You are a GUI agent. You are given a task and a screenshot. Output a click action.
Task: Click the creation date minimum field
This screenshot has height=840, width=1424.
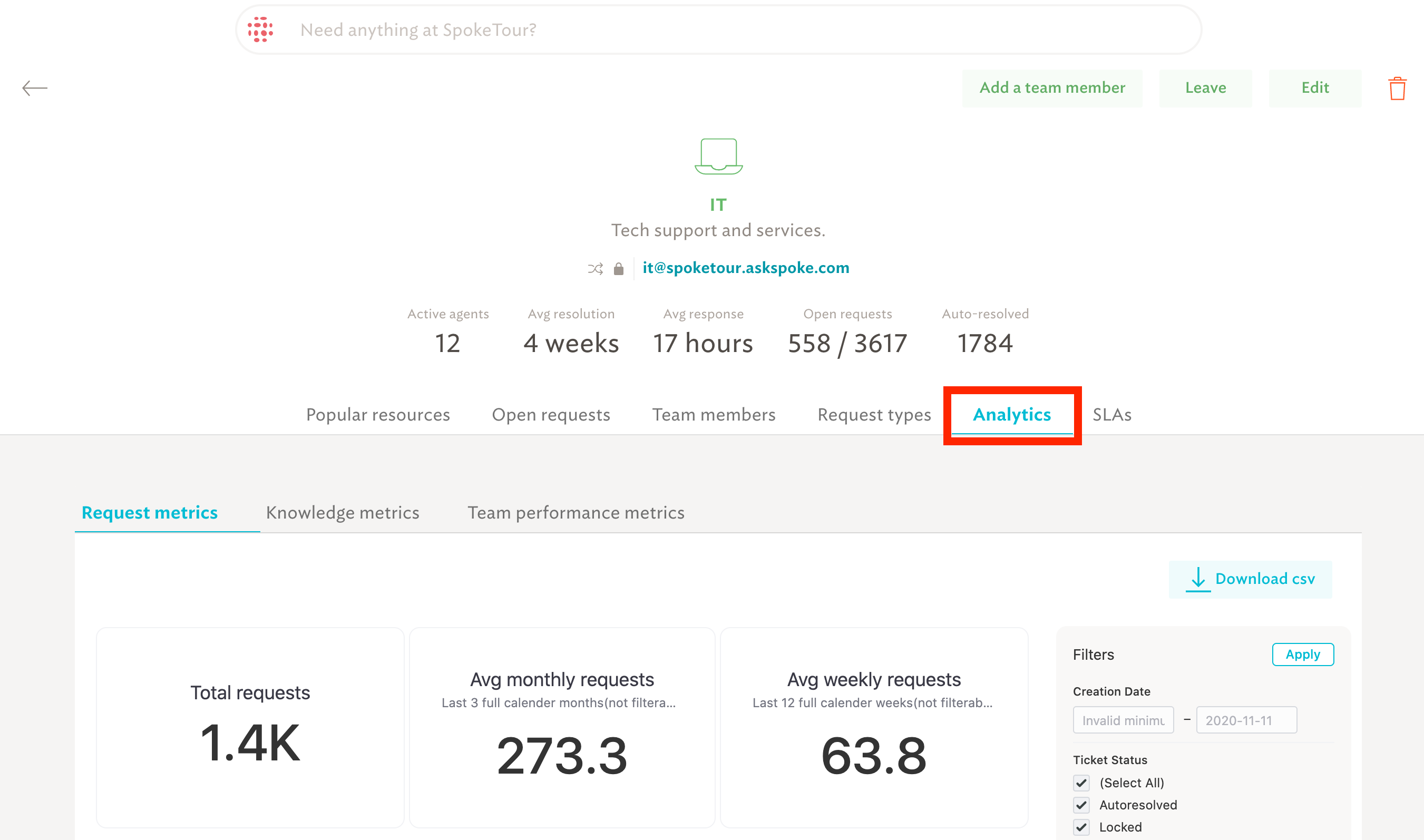[1123, 720]
